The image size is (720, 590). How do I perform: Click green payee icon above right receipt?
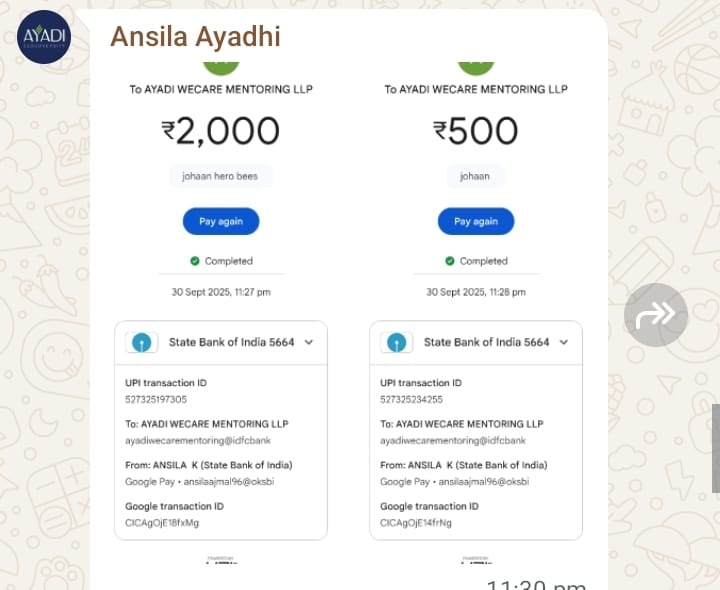476,63
